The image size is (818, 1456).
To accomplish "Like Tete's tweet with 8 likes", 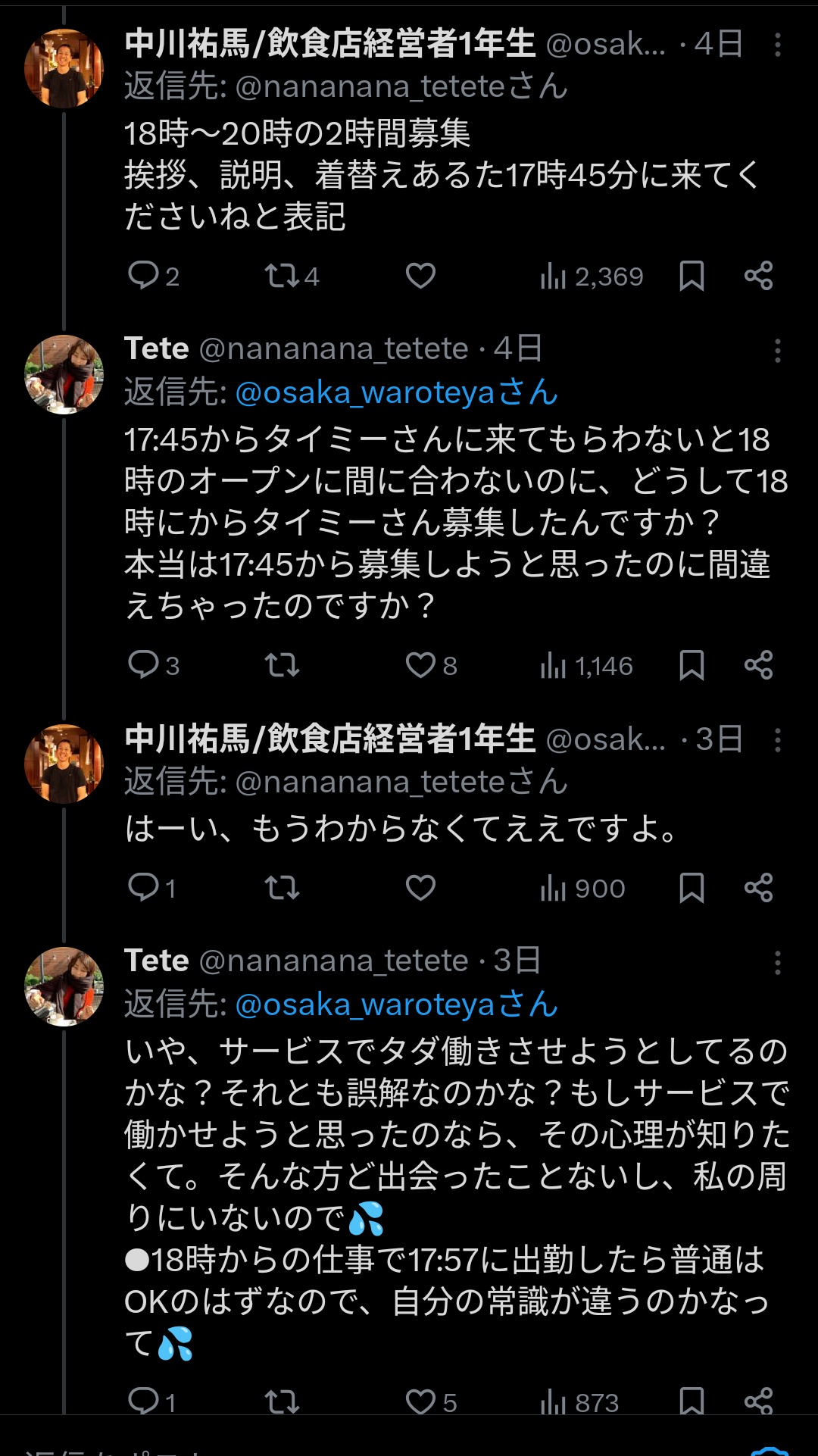I will 420,665.
